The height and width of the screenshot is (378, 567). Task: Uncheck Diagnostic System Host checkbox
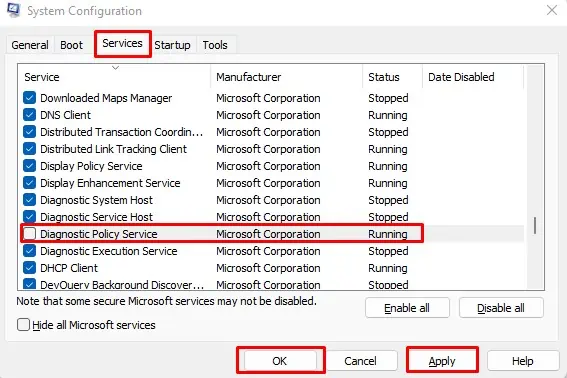click(x=29, y=200)
